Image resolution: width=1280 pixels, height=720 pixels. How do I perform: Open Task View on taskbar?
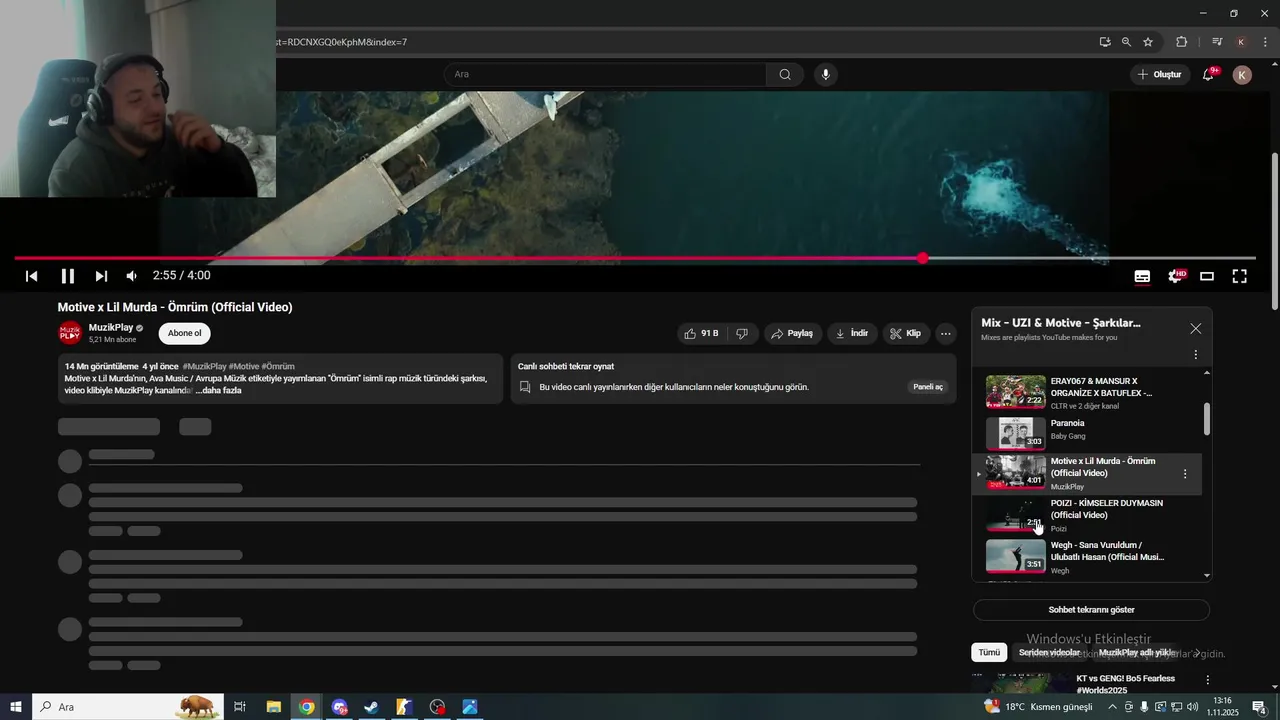click(x=240, y=707)
